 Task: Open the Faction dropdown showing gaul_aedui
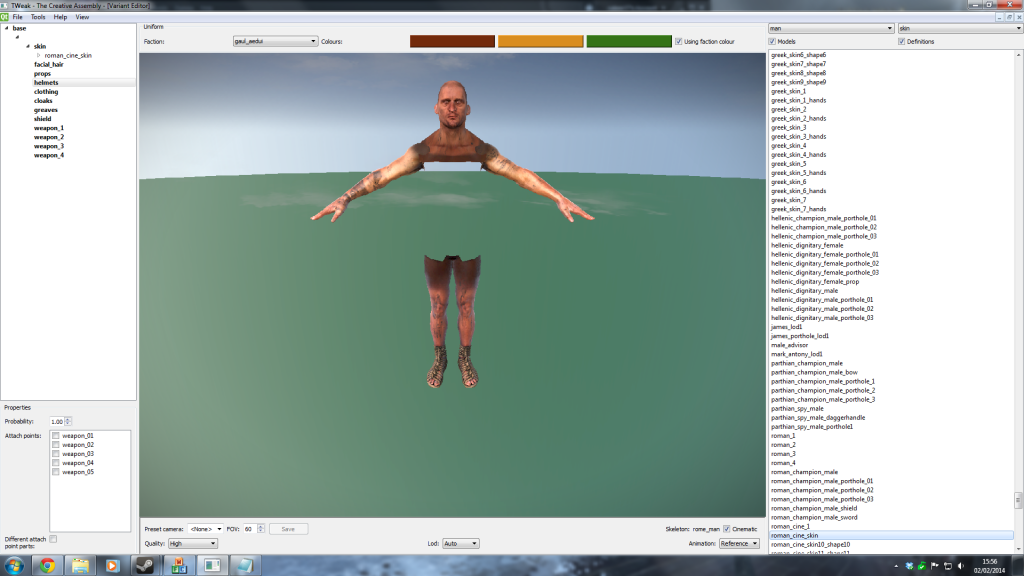coord(274,42)
